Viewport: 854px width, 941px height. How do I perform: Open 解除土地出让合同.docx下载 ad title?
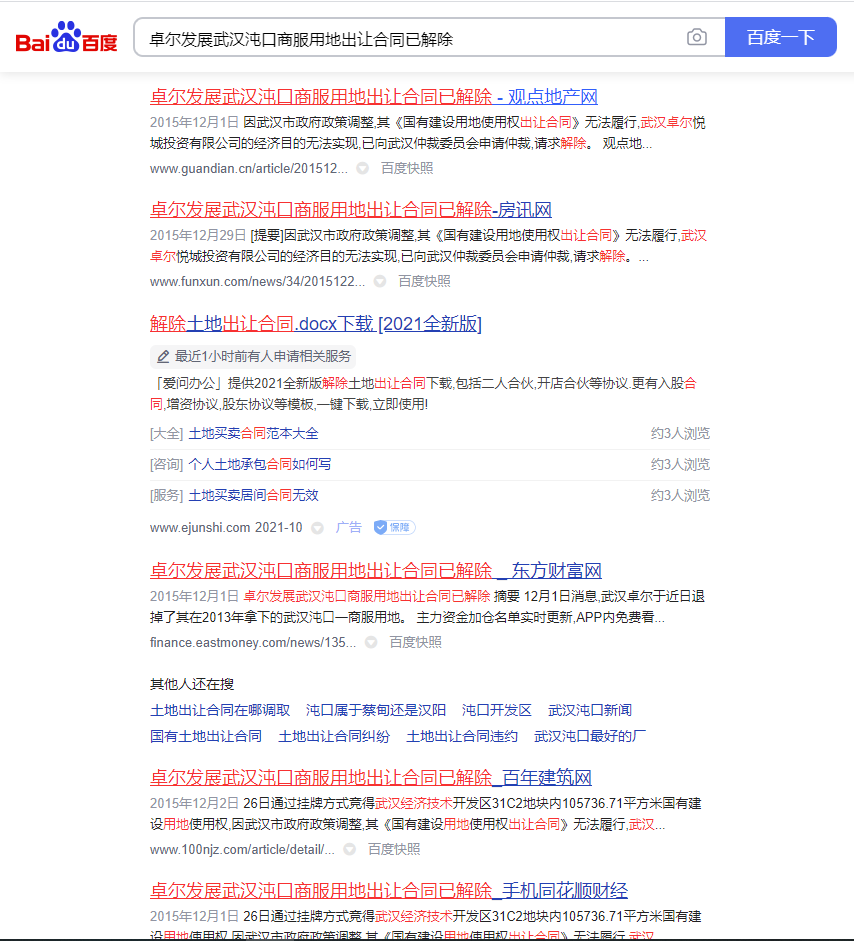point(316,324)
